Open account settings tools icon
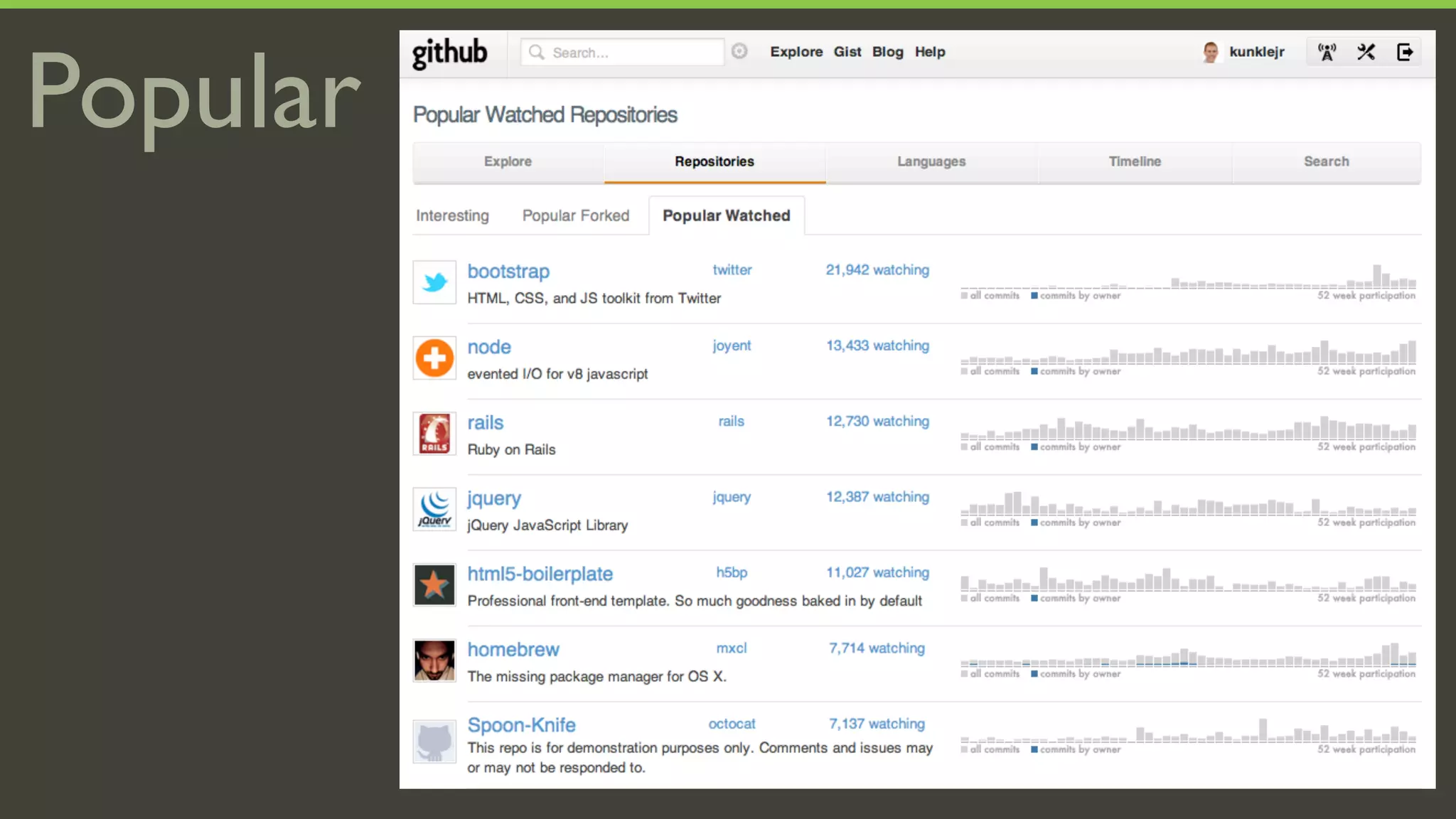This screenshot has height=819, width=1456. pos(1366,52)
